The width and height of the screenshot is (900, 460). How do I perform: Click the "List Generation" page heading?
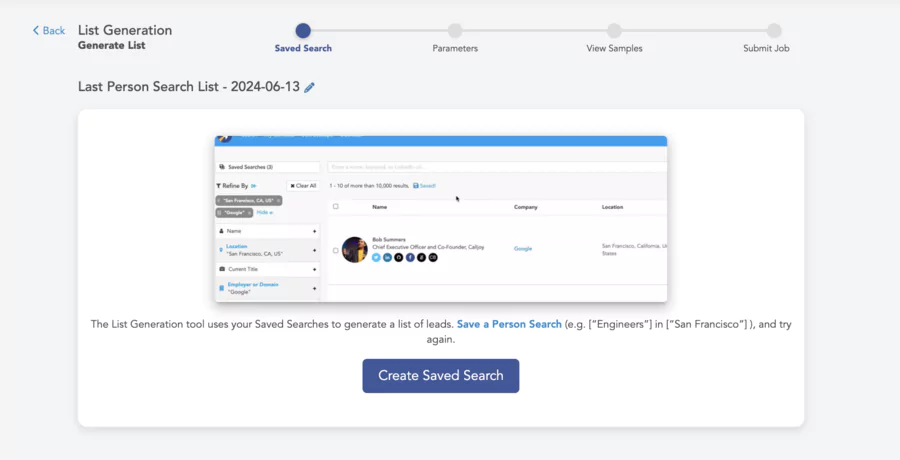(x=125, y=30)
